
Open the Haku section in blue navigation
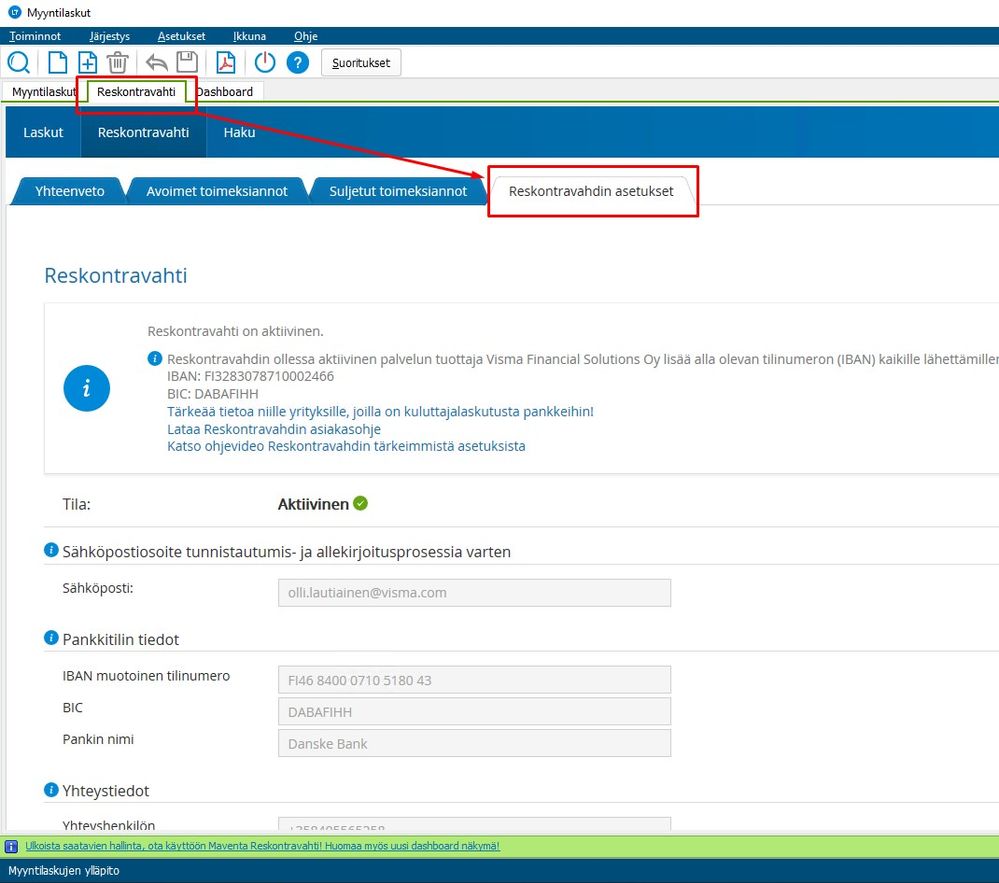pos(240,133)
